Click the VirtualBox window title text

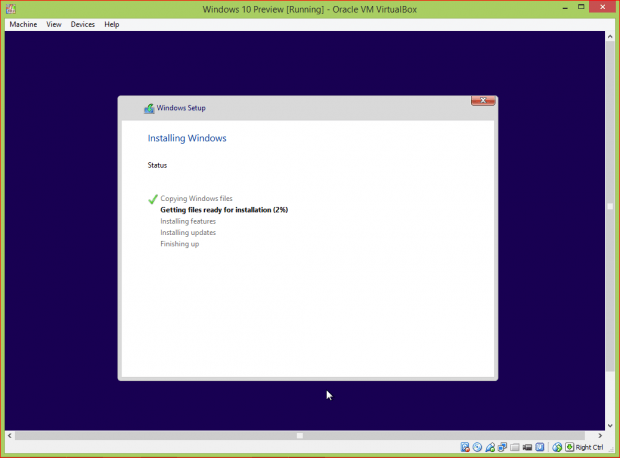point(310,9)
